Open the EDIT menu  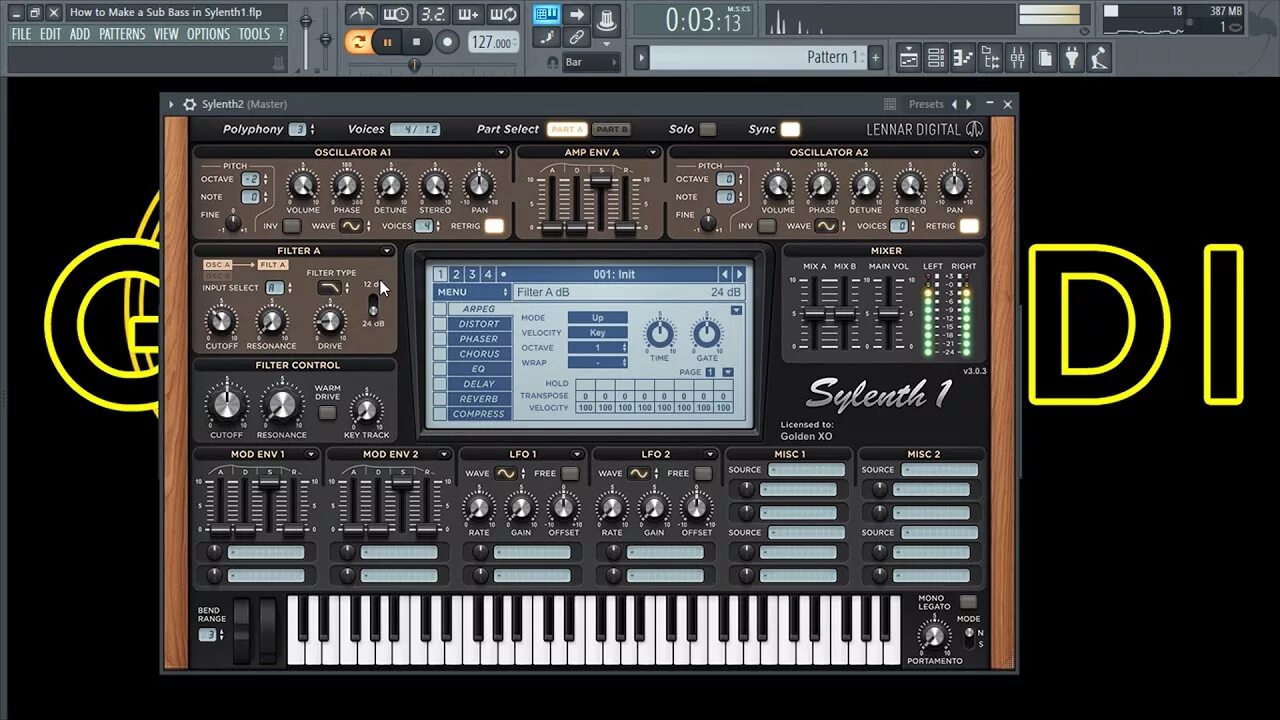(51, 34)
